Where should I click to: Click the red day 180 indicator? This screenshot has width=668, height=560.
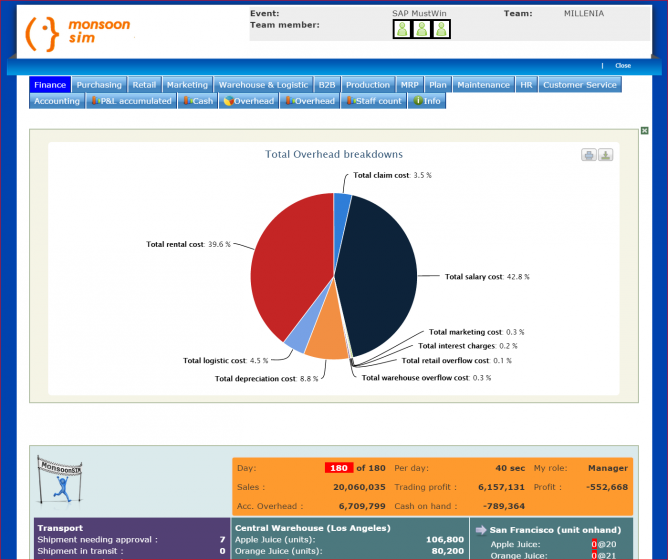pos(339,468)
